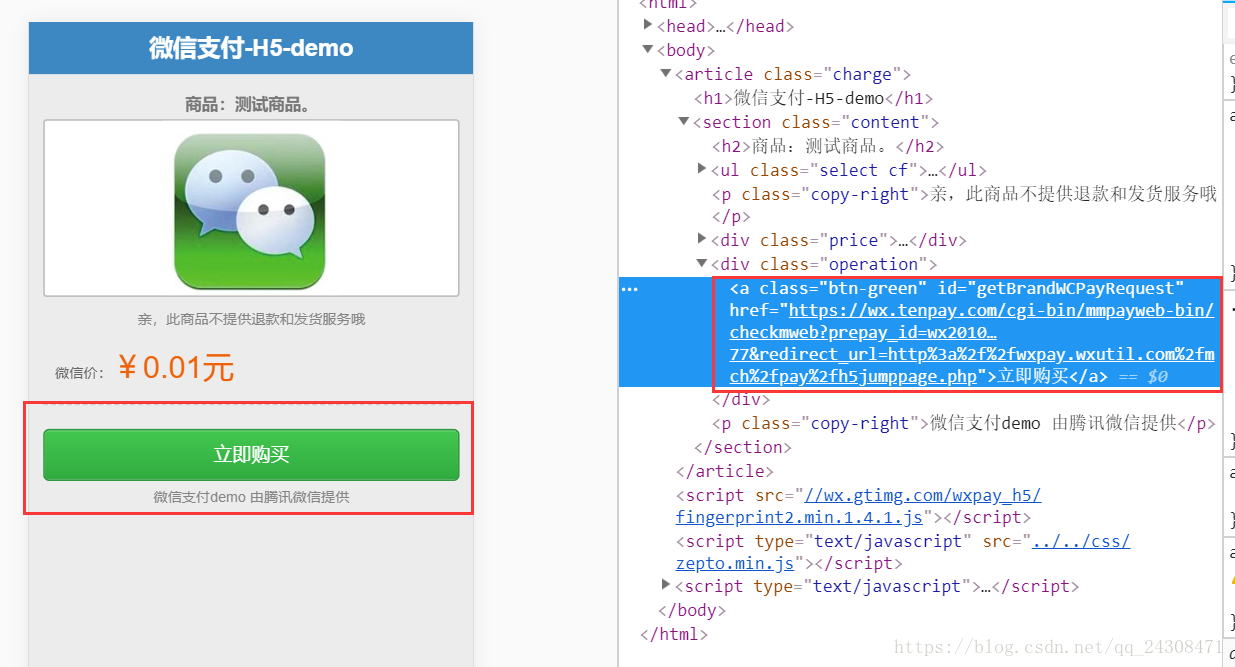
Task: Select the closing </body> tag line
Action: pyautogui.click(x=692, y=610)
